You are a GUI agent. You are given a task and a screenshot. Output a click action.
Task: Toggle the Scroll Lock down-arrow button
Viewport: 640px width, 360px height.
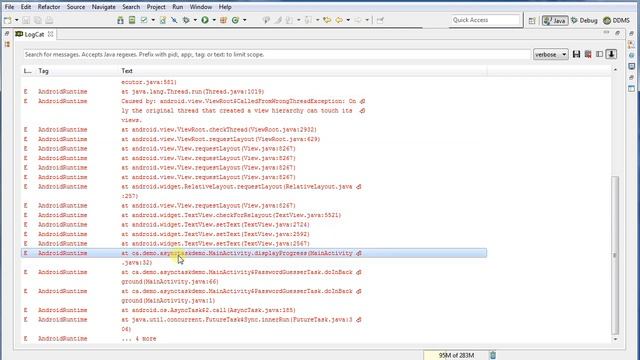(x=611, y=54)
